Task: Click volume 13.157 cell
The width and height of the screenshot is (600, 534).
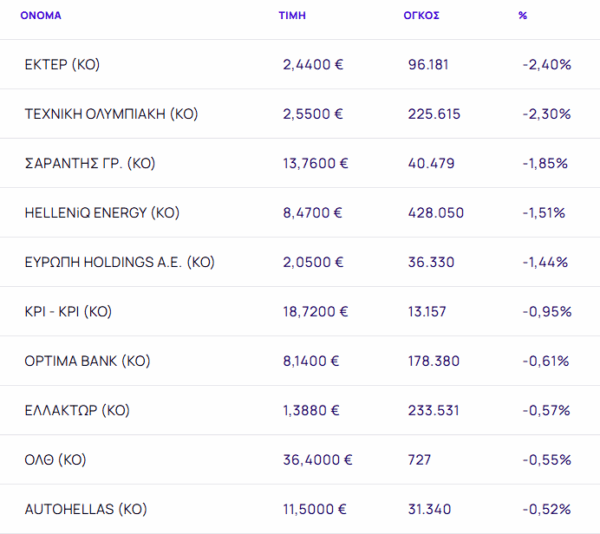Action: 427,311
